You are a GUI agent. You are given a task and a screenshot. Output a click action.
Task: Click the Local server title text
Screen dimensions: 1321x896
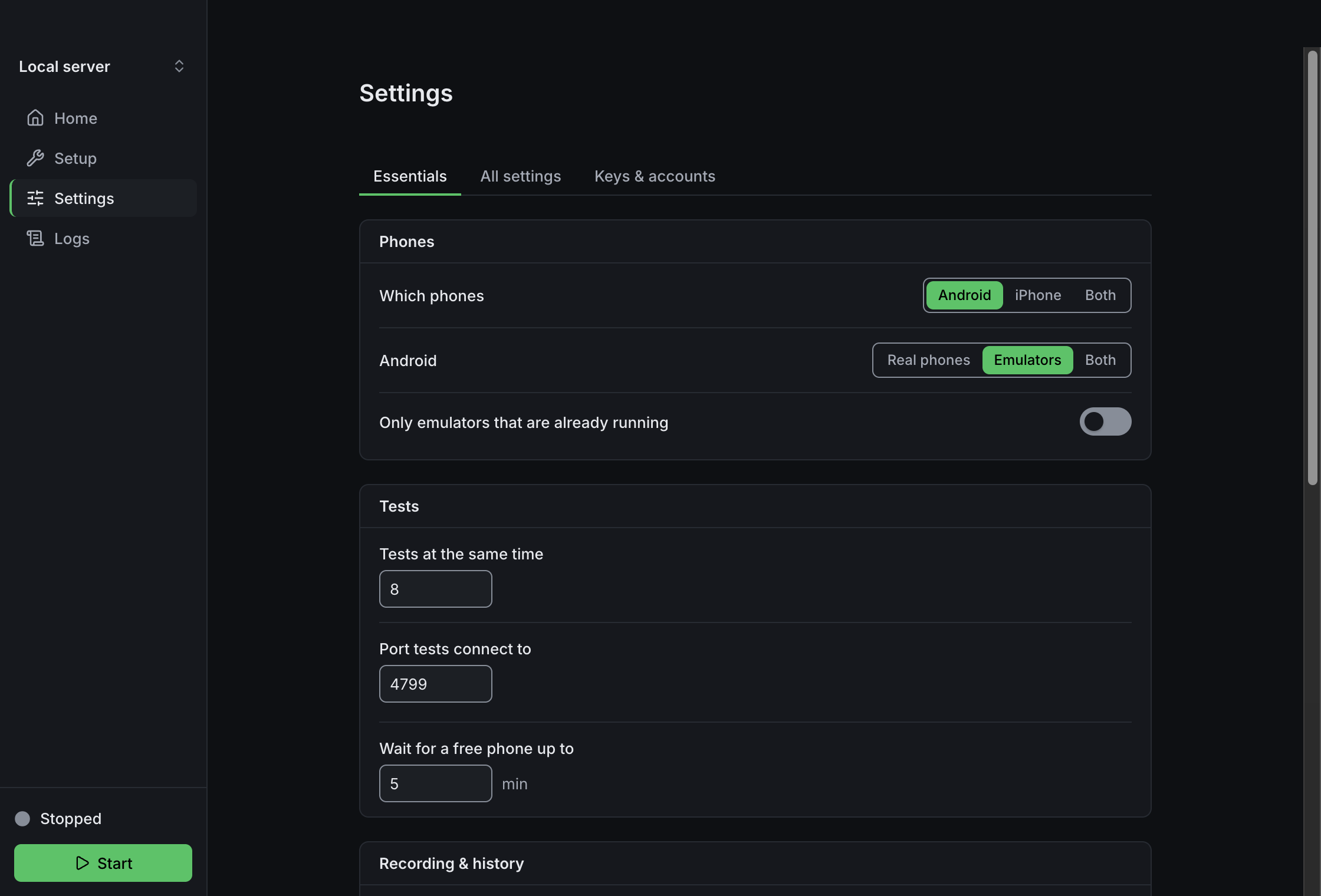(x=64, y=66)
